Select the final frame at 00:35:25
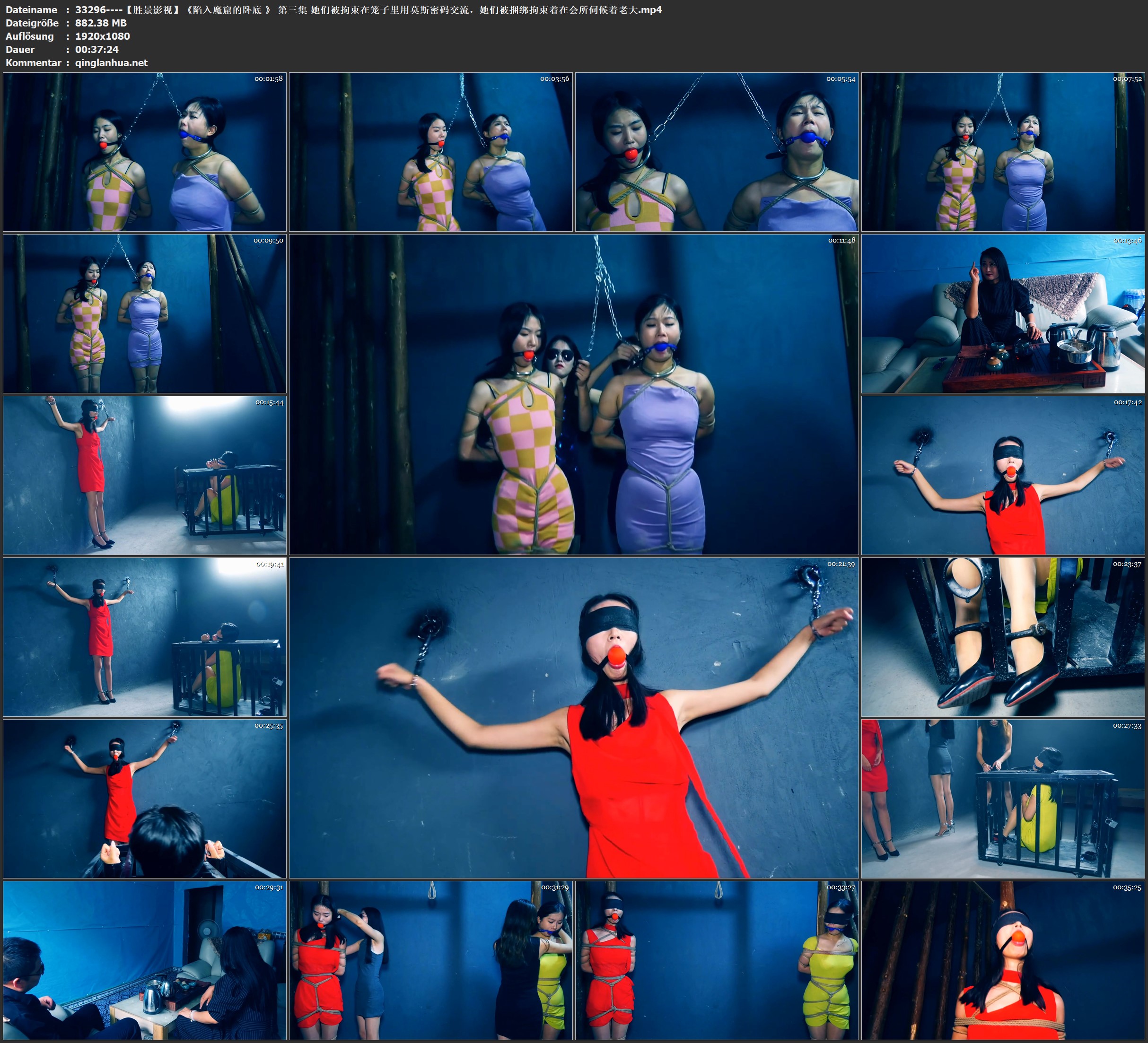The height and width of the screenshot is (1043, 1148). coord(1003,960)
